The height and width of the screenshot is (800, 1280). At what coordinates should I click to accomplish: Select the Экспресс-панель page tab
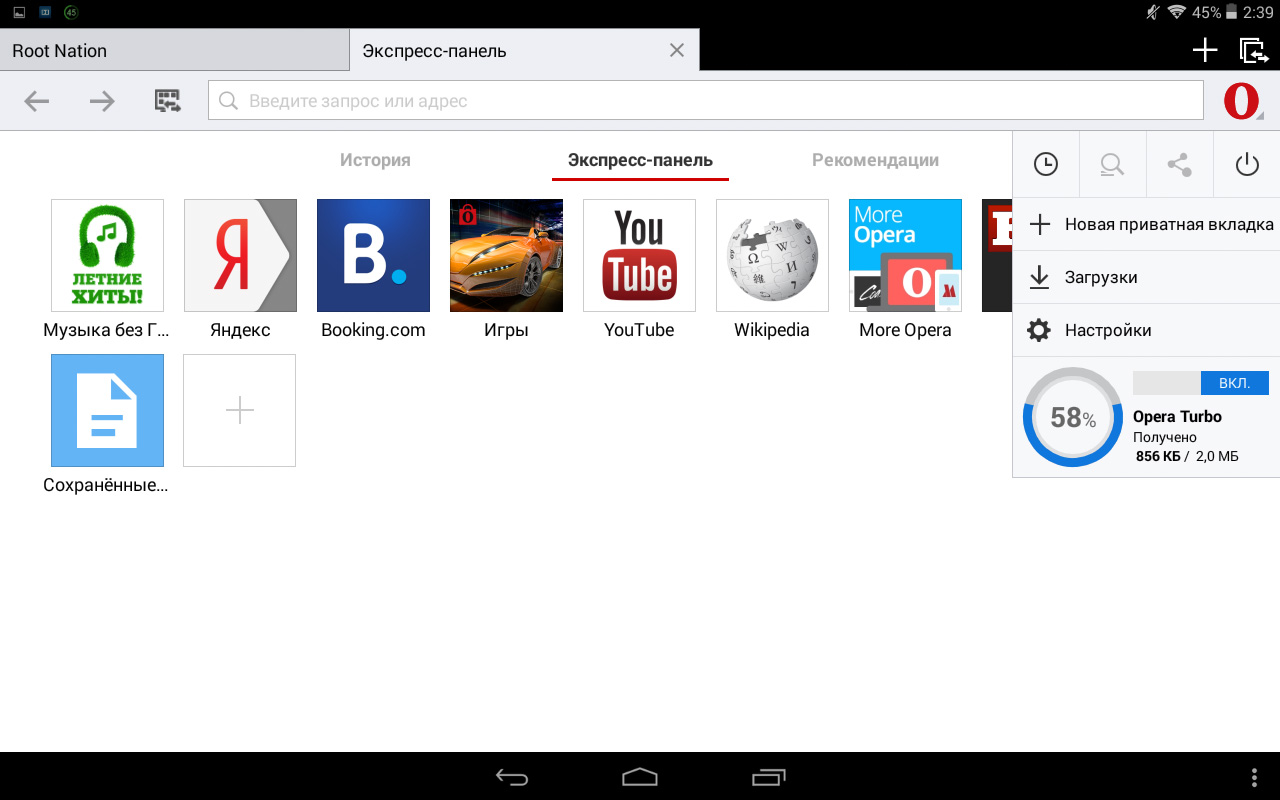pos(640,160)
